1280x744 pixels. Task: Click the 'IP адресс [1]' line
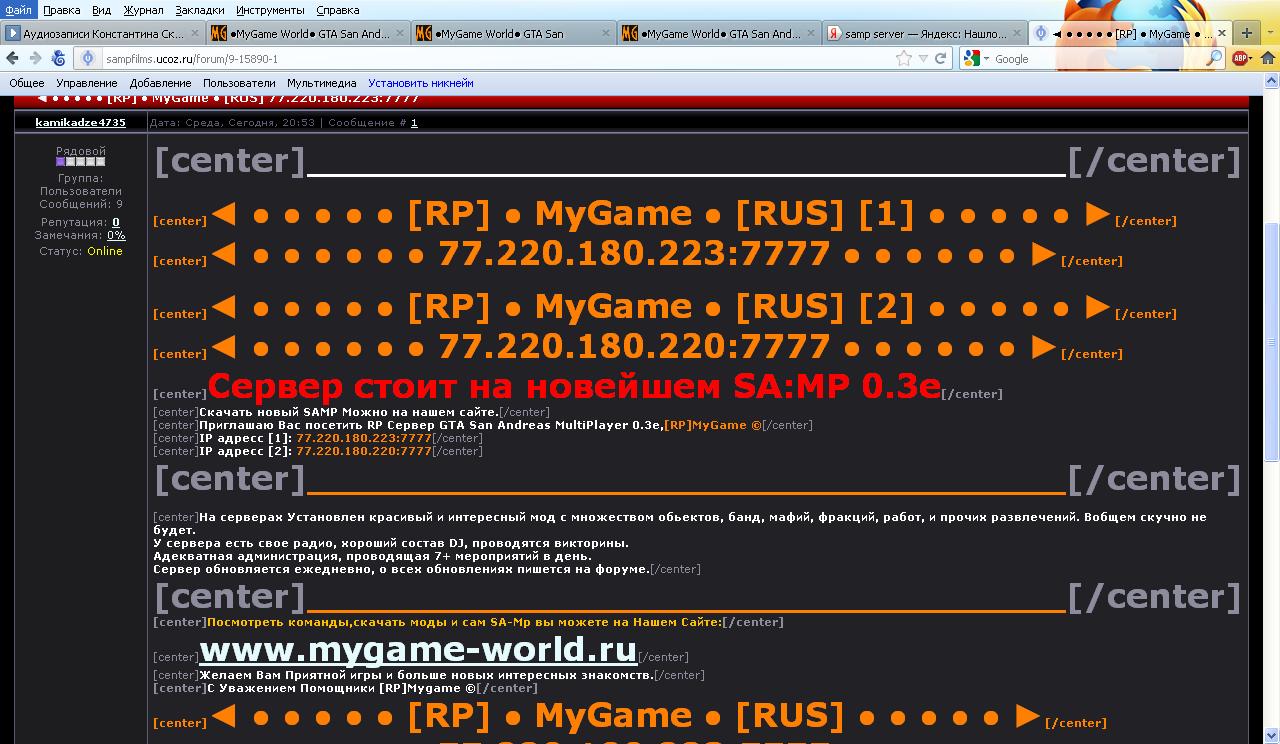point(315,438)
